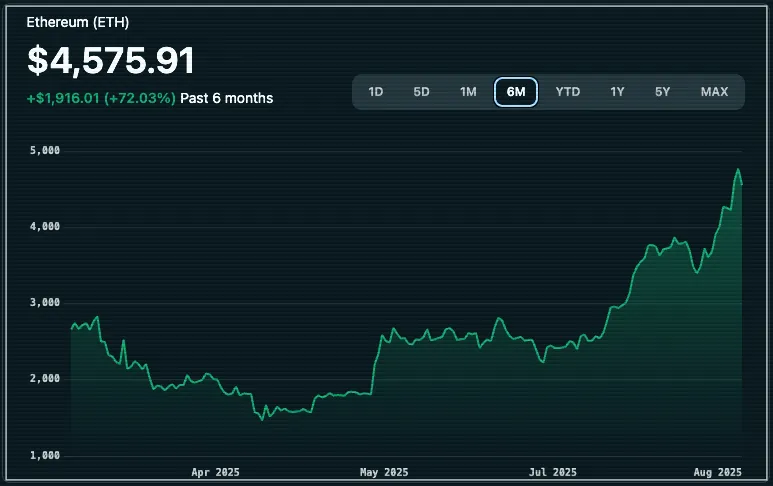Click the chart's highest price peak
Image resolution: width=773 pixels, height=486 pixels.
coord(738,170)
